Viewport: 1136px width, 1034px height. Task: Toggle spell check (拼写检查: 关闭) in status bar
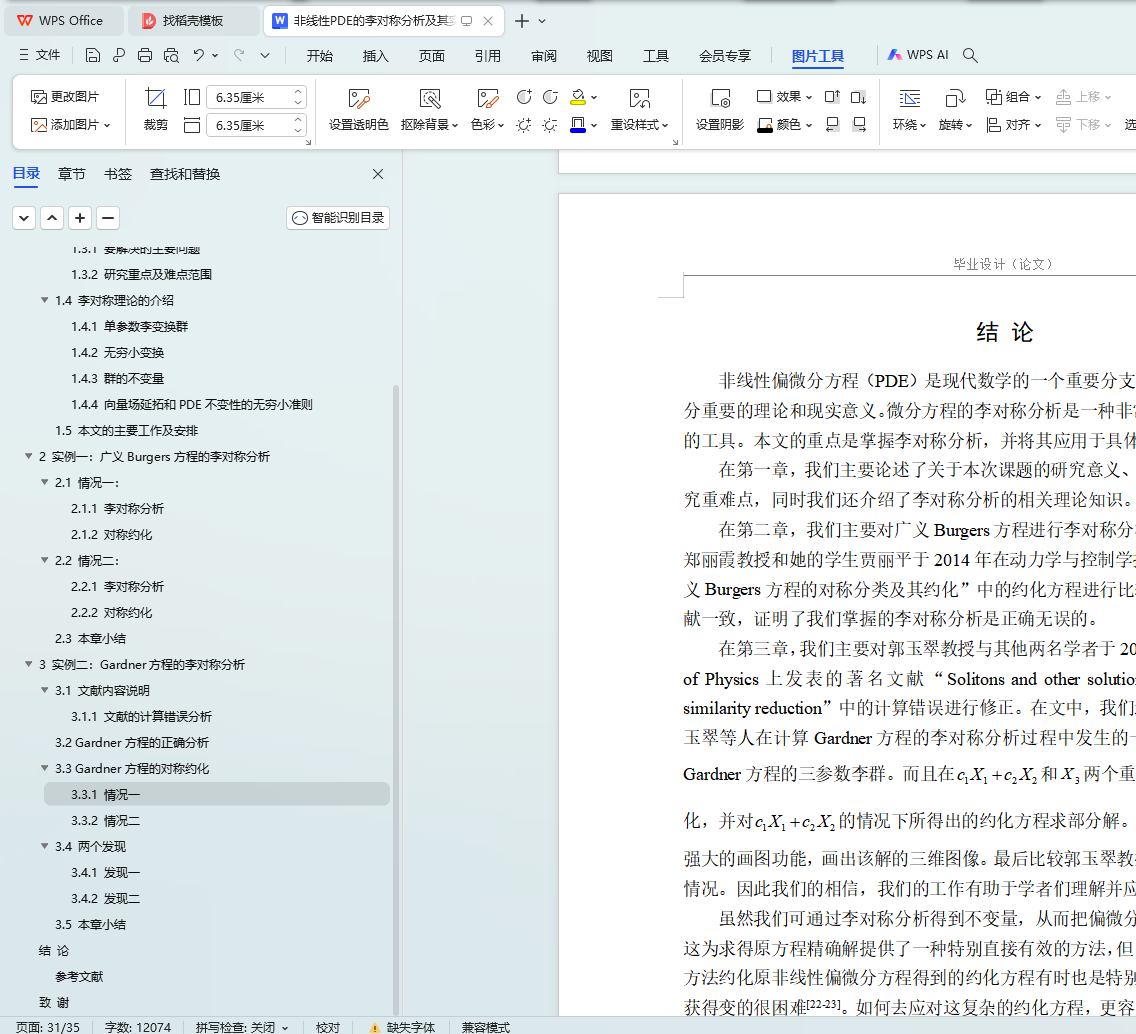click(242, 1027)
